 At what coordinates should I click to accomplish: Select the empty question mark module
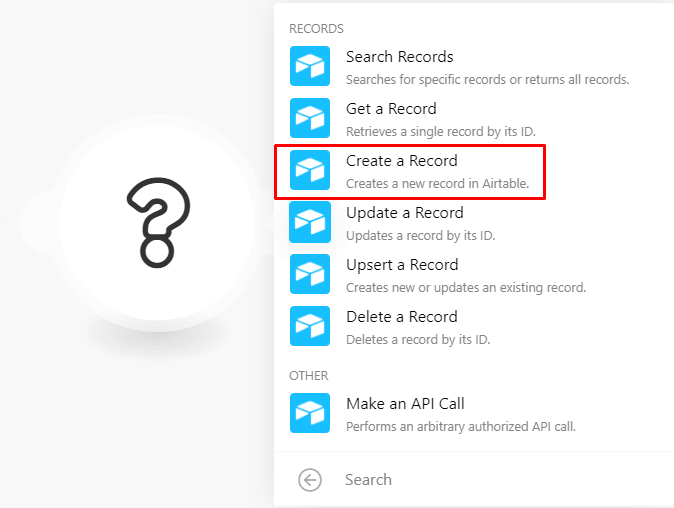tap(158, 223)
